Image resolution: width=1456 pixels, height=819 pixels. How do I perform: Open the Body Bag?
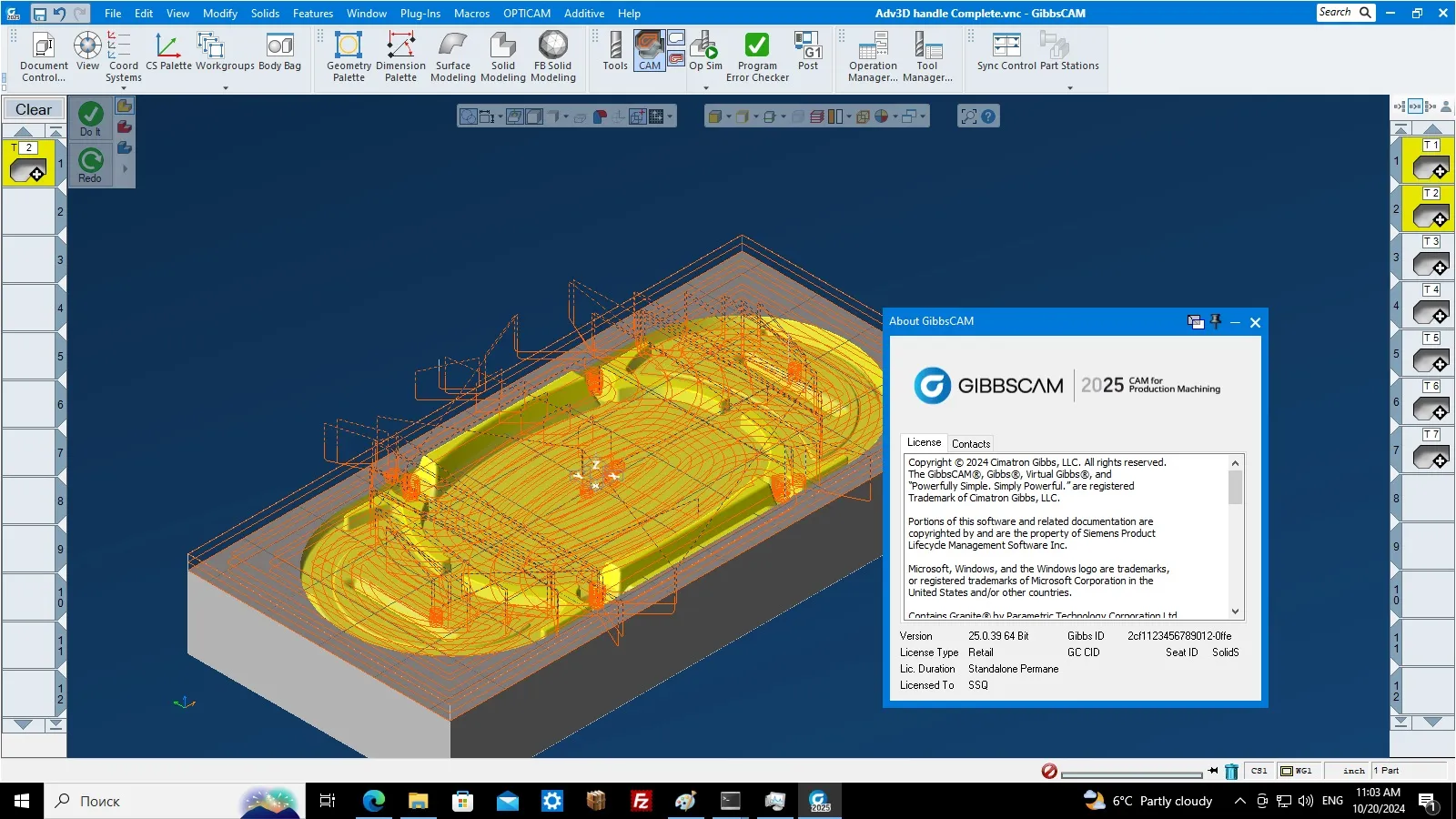(x=279, y=51)
